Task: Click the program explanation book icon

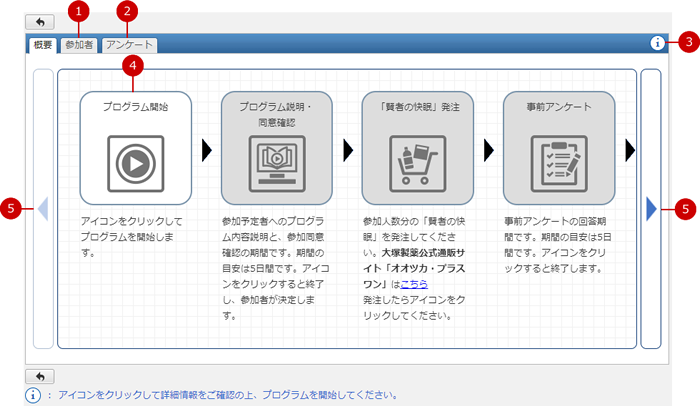Action: click(277, 161)
